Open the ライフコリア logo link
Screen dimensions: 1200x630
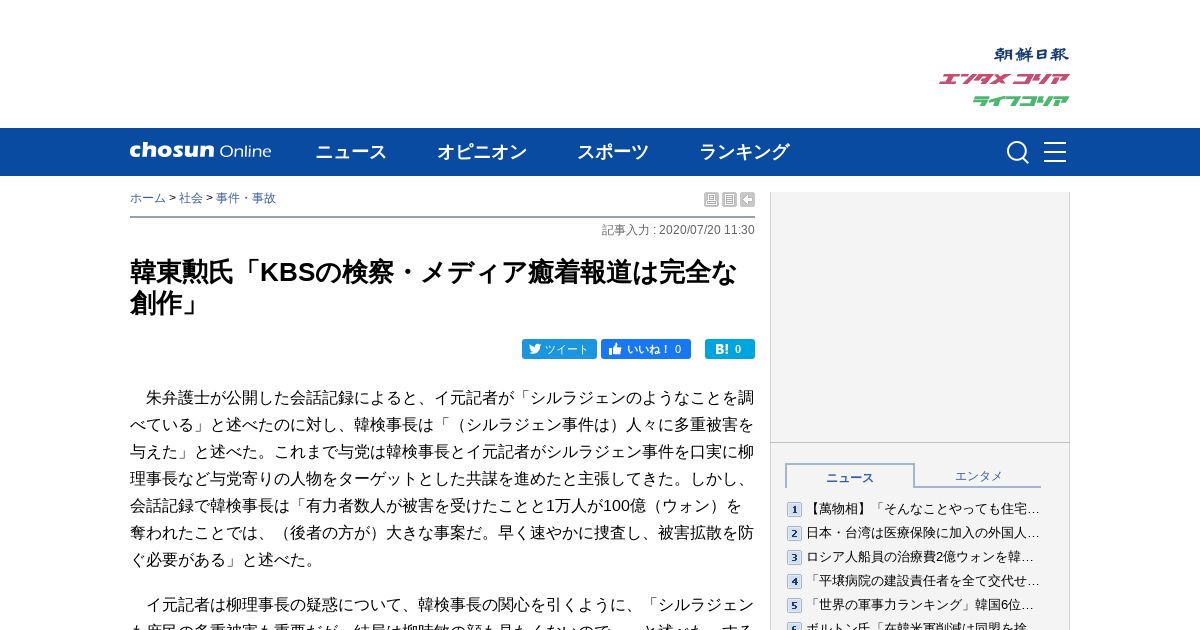1020,100
